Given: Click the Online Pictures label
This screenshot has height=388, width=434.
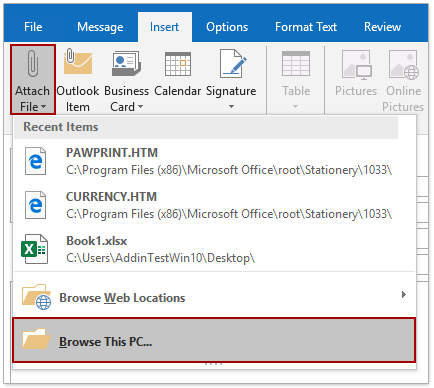Looking at the screenshot, I should [403, 99].
